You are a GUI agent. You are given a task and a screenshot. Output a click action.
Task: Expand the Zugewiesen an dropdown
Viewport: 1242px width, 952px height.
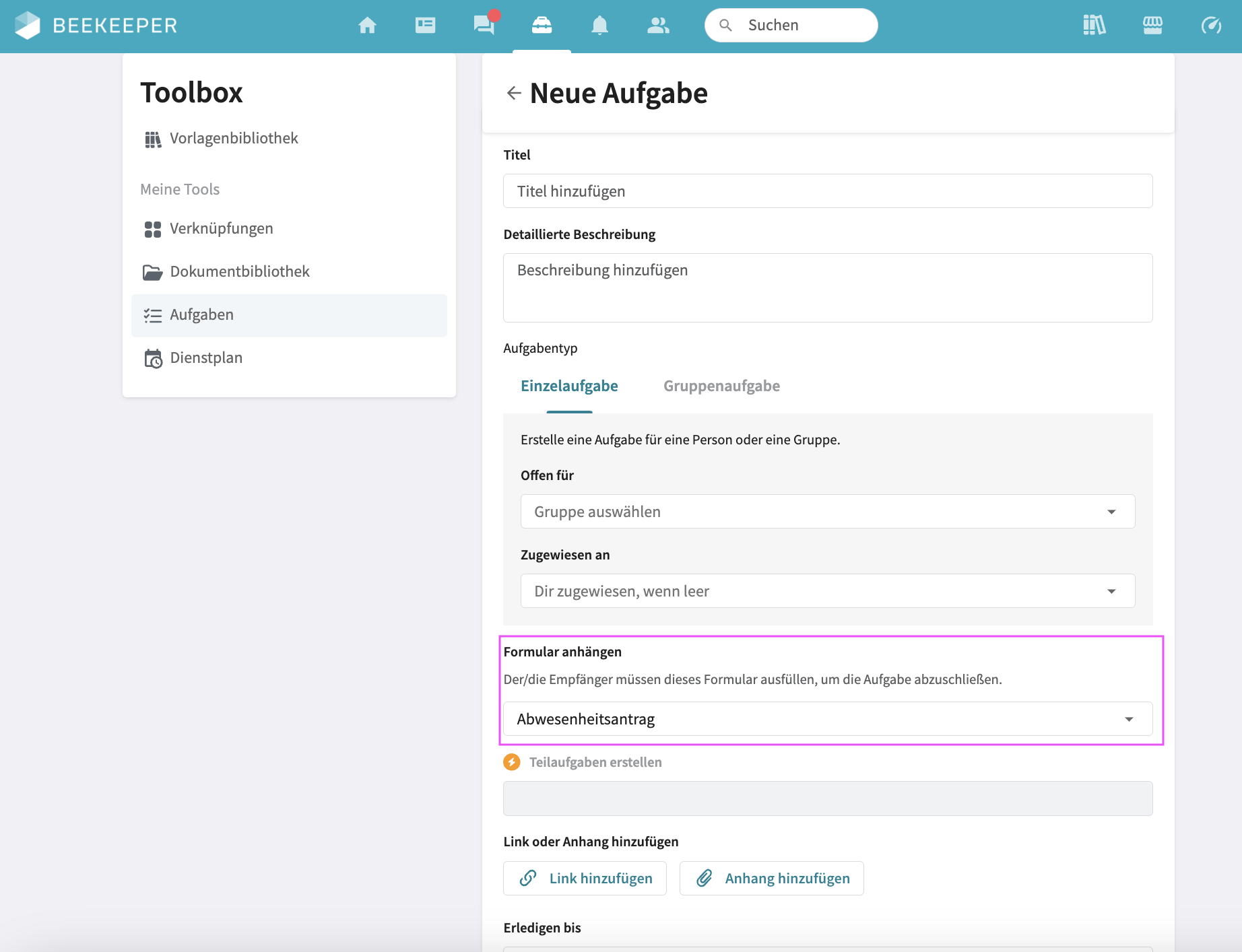(x=827, y=591)
